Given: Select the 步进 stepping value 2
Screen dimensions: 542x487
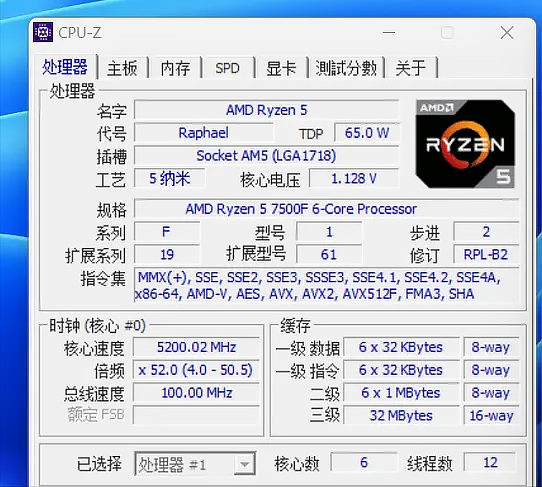Looking at the screenshot, I should pos(486,232).
